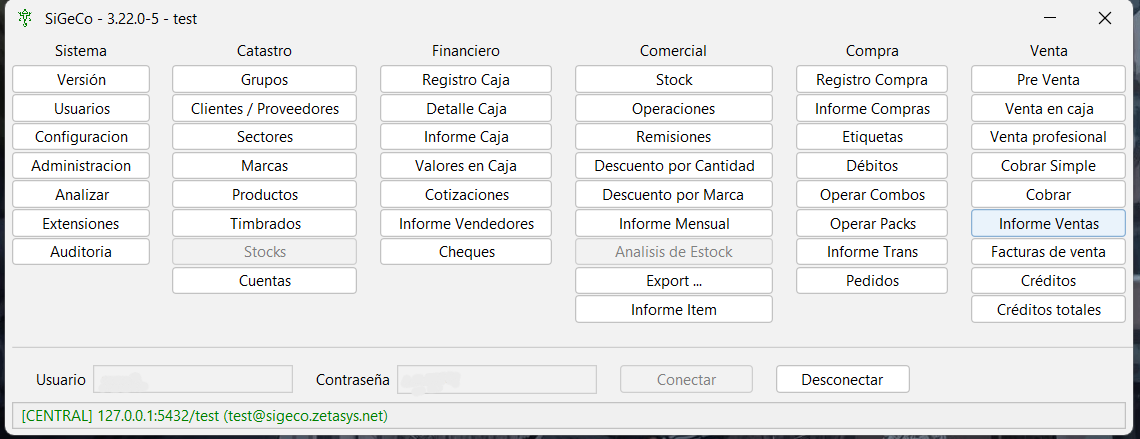This screenshot has height=439, width=1140.
Task: Open the Versión button under Sistema
Action: [81, 80]
